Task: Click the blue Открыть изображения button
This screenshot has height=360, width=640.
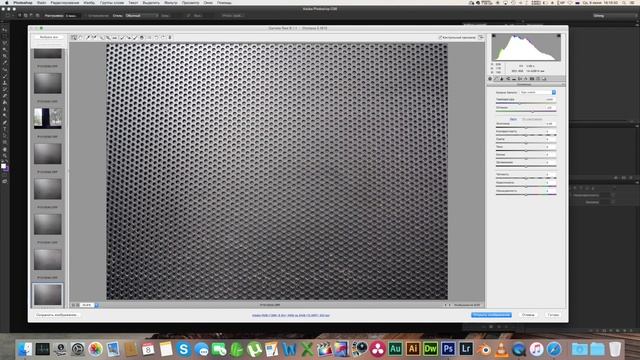Action: [491, 315]
